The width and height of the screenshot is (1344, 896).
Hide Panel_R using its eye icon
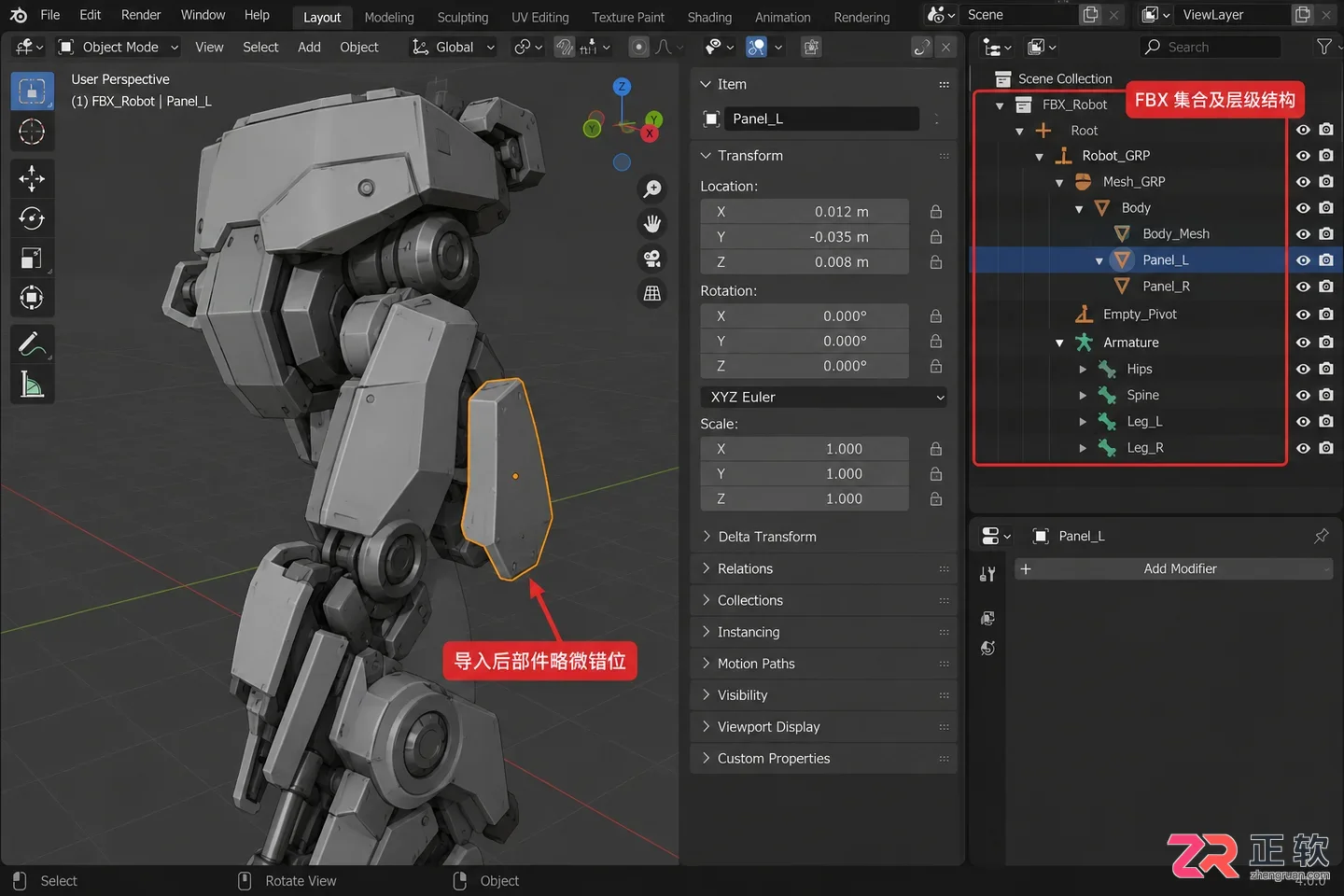coord(1303,287)
